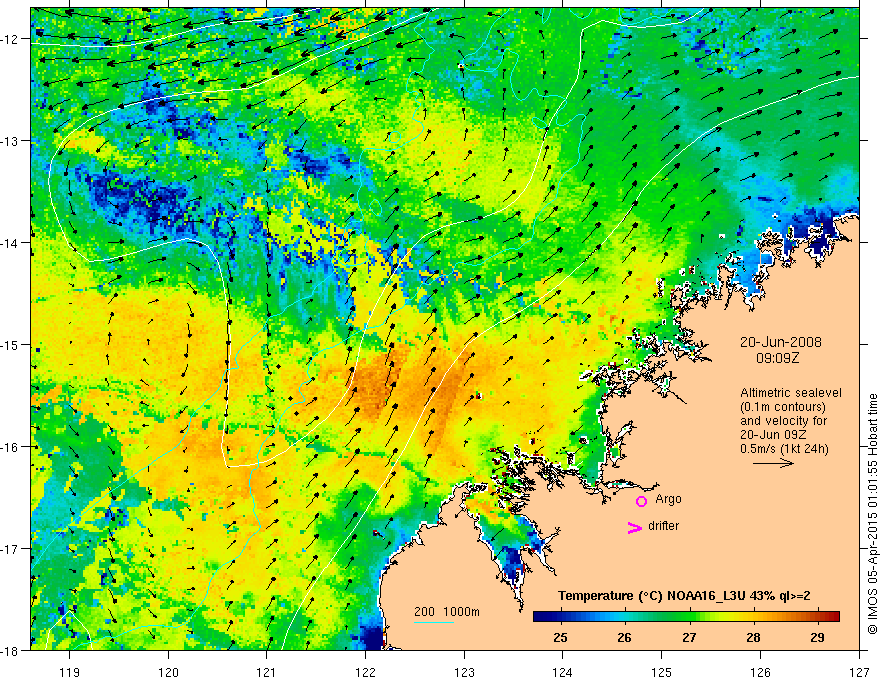The height and width of the screenshot is (680, 880).
Task: Click the '28' temperature scale value
Action: click(x=753, y=637)
